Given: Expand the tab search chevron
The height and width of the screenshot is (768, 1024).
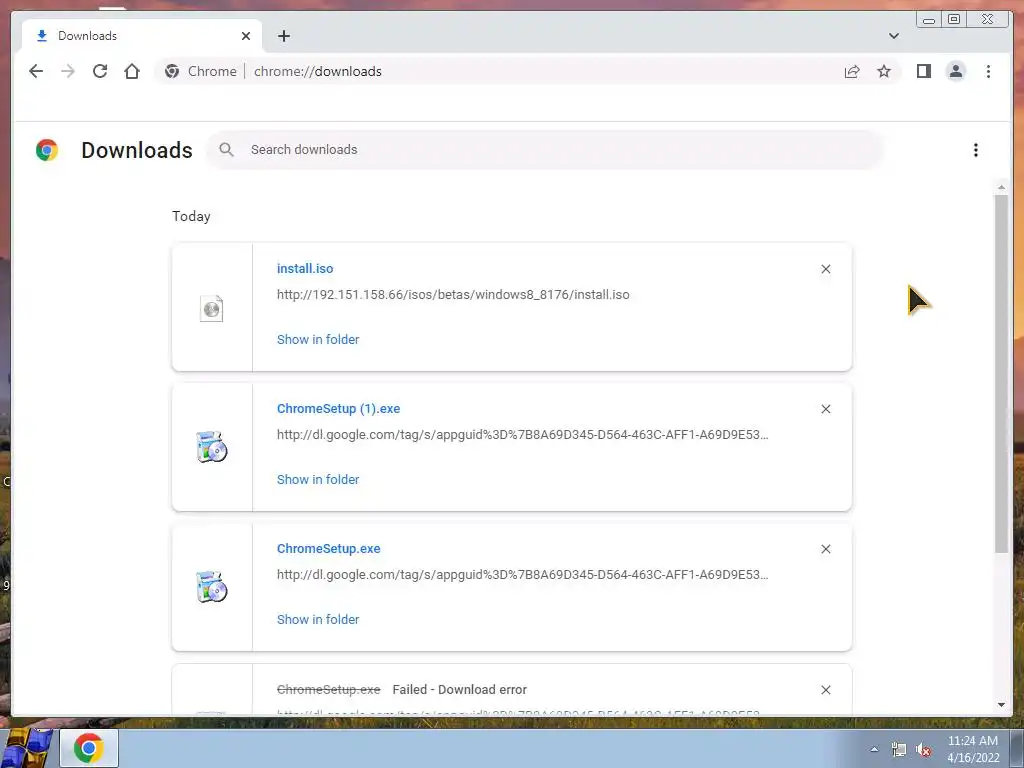Looking at the screenshot, I should pyautogui.click(x=893, y=36).
